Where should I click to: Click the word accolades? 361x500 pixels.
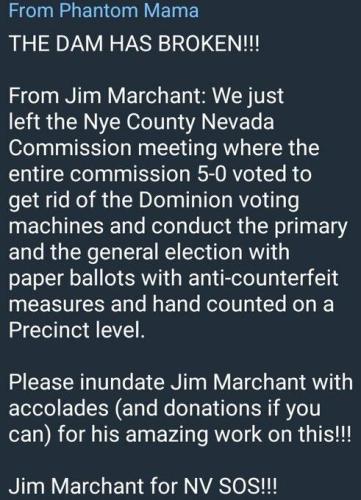tap(59, 408)
